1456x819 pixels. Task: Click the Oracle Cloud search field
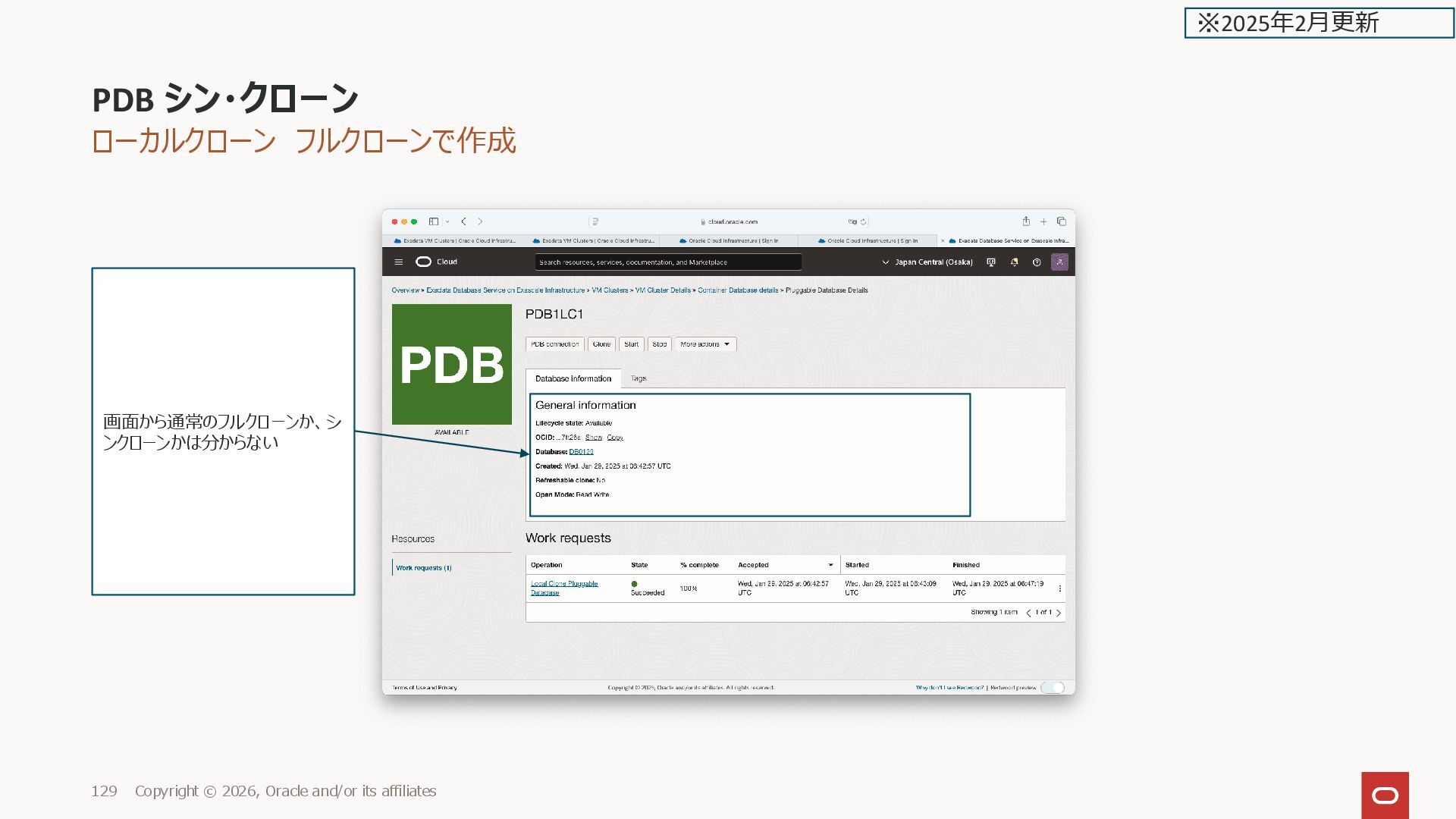[x=667, y=262]
